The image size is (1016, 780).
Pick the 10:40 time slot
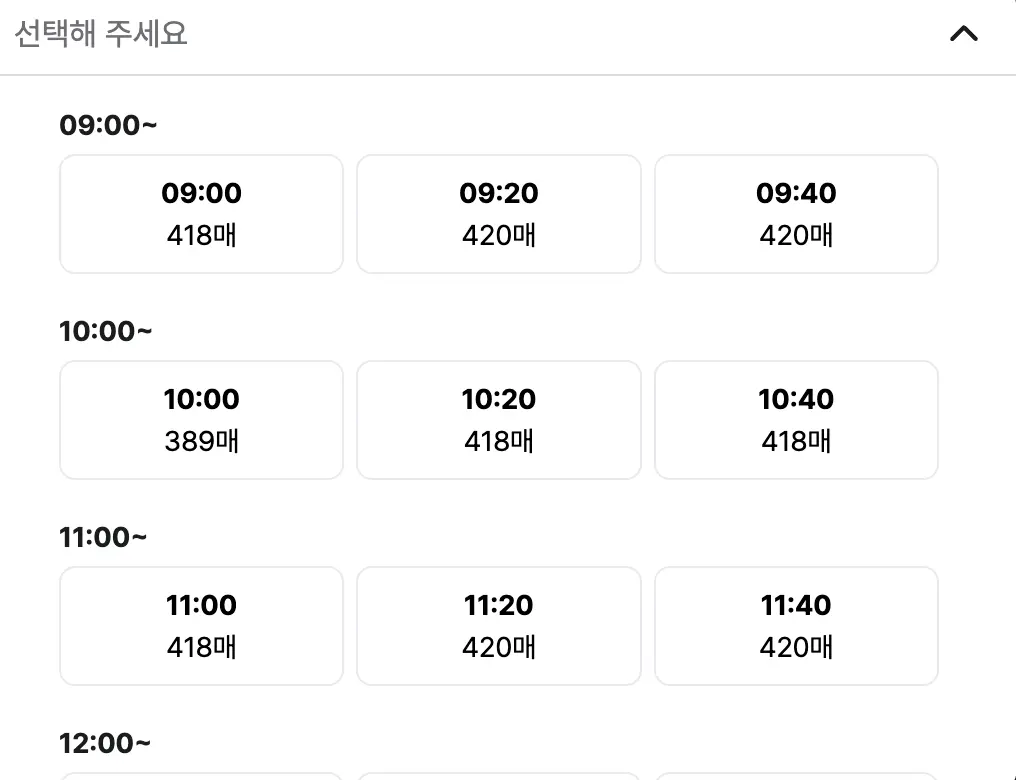tap(796, 420)
